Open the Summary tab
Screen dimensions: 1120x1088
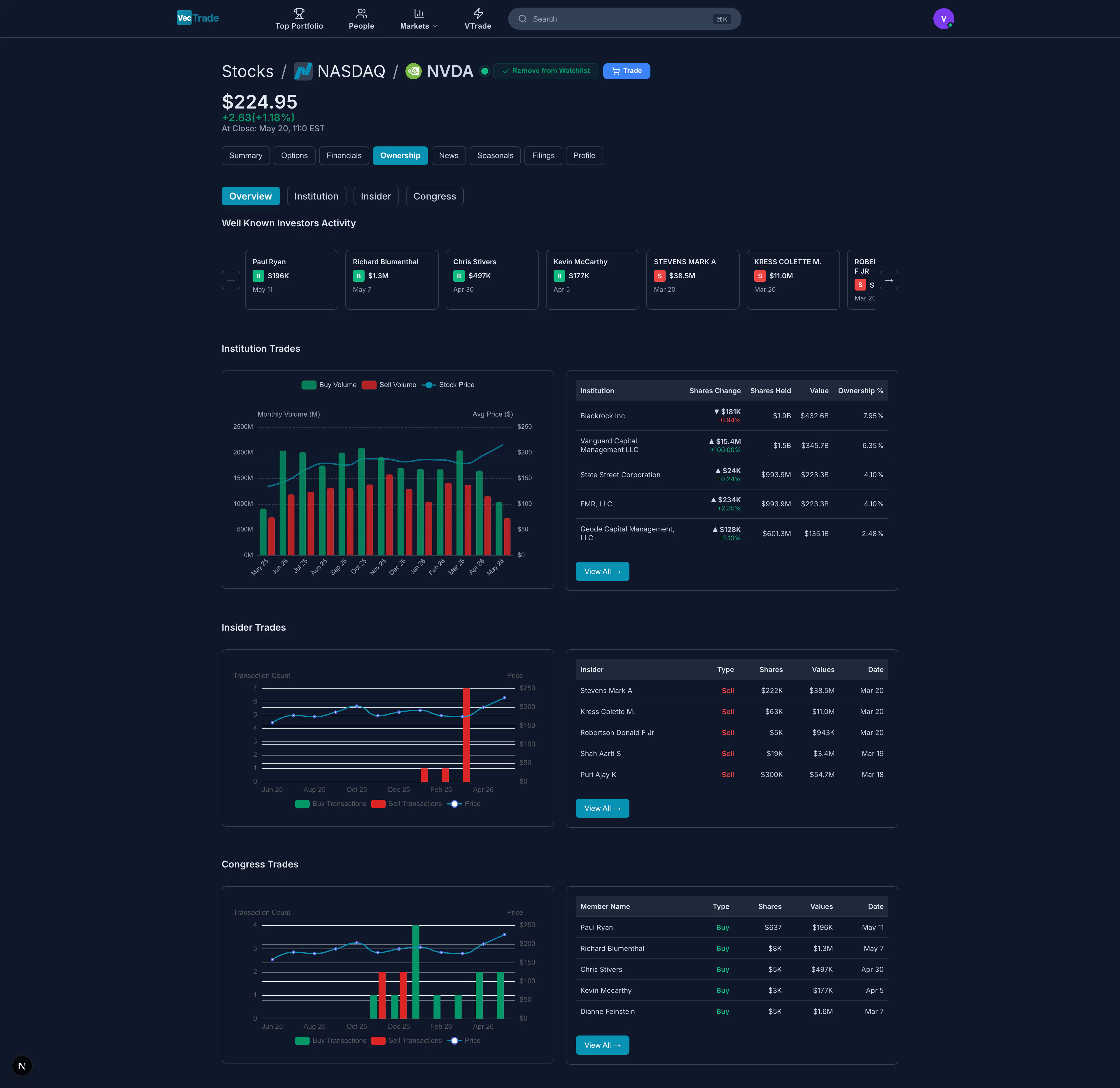[x=246, y=155]
